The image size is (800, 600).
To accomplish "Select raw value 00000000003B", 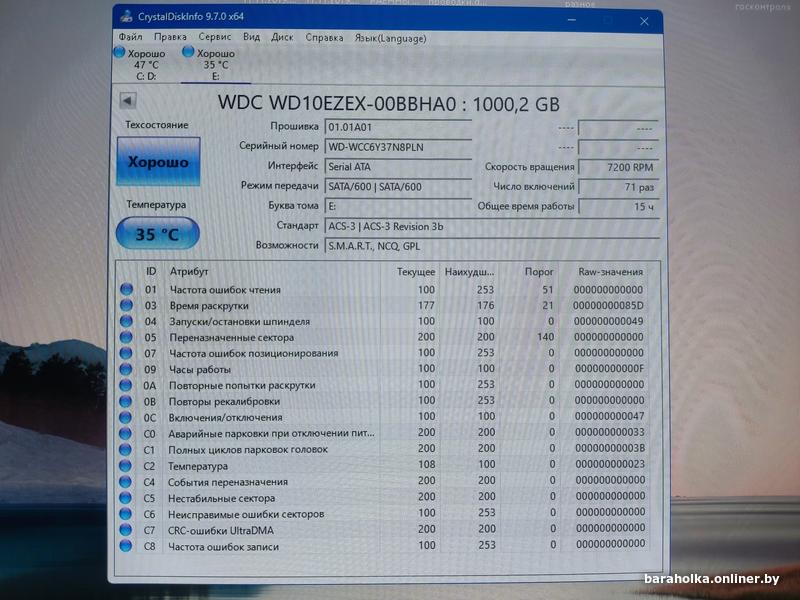I will [610, 448].
